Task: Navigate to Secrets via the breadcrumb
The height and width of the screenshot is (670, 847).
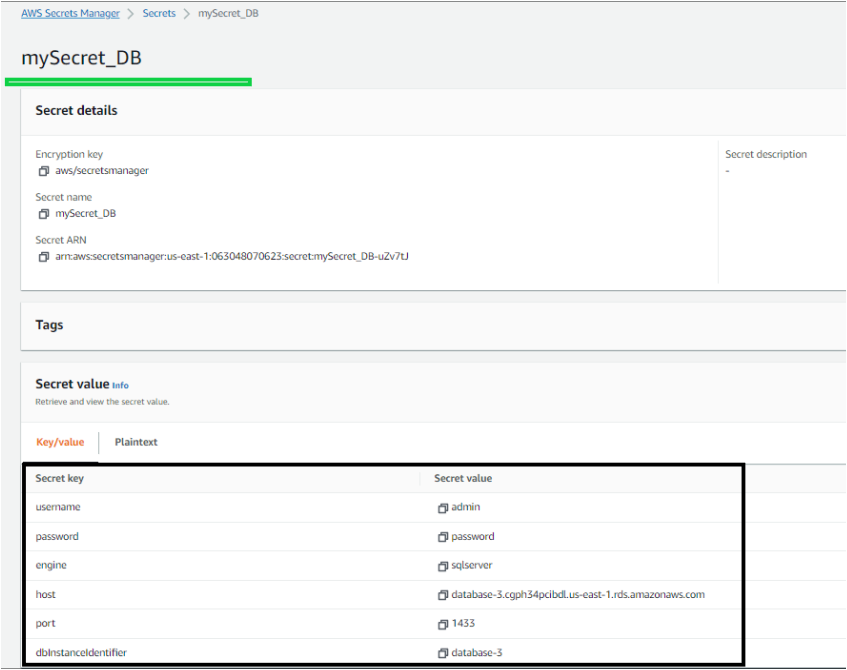Action: tap(159, 13)
